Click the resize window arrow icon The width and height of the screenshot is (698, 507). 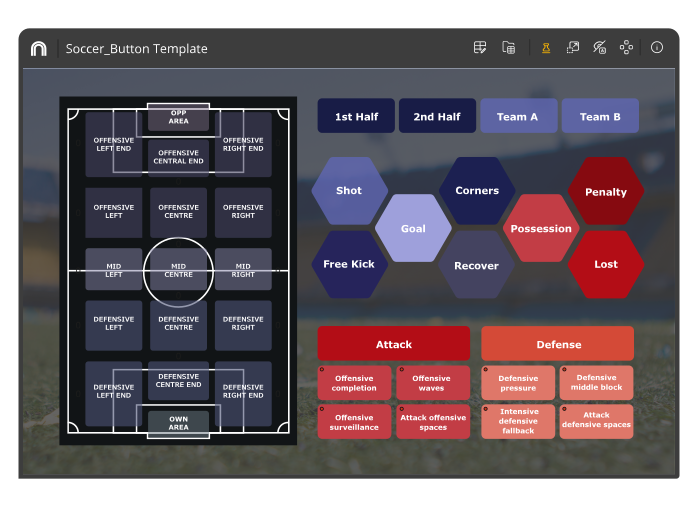pyautogui.click(x=572, y=47)
